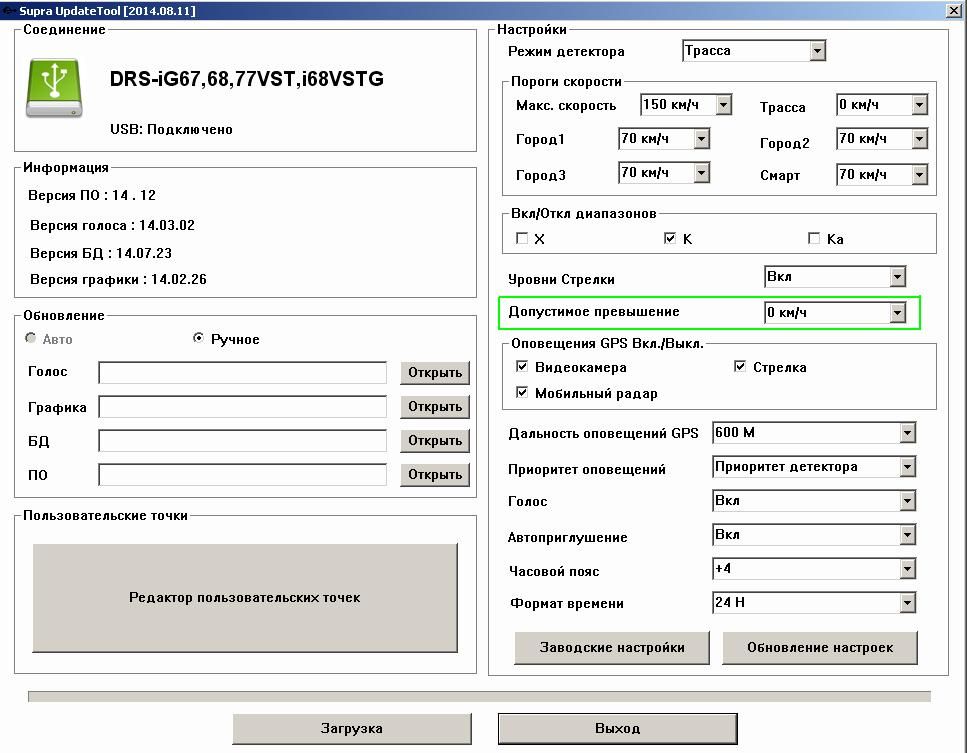Screen dimensions: 967x753
Task: Open the Режим детектора dropdown
Action: (x=817, y=51)
